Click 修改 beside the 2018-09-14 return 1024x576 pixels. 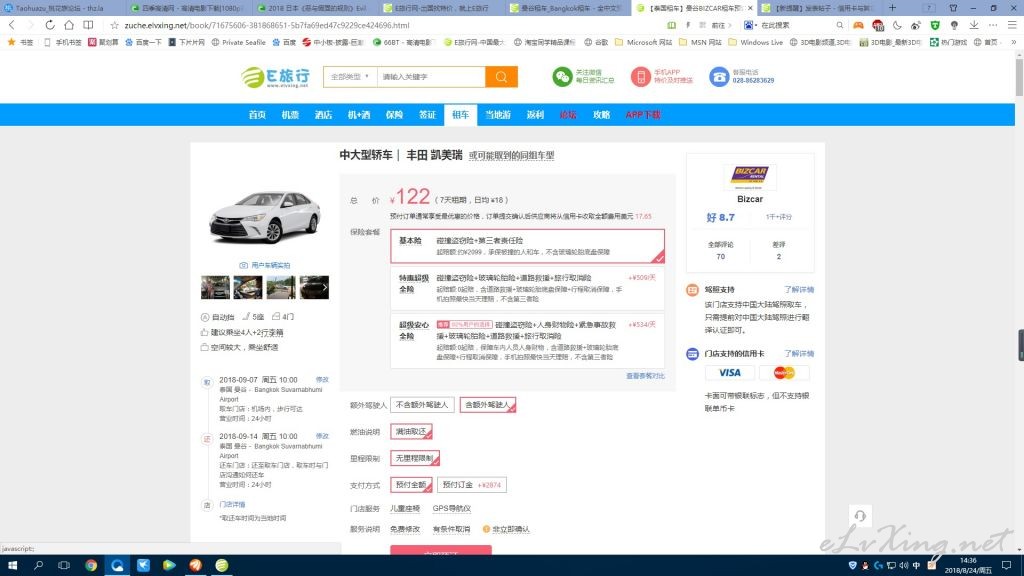pyautogui.click(x=322, y=436)
